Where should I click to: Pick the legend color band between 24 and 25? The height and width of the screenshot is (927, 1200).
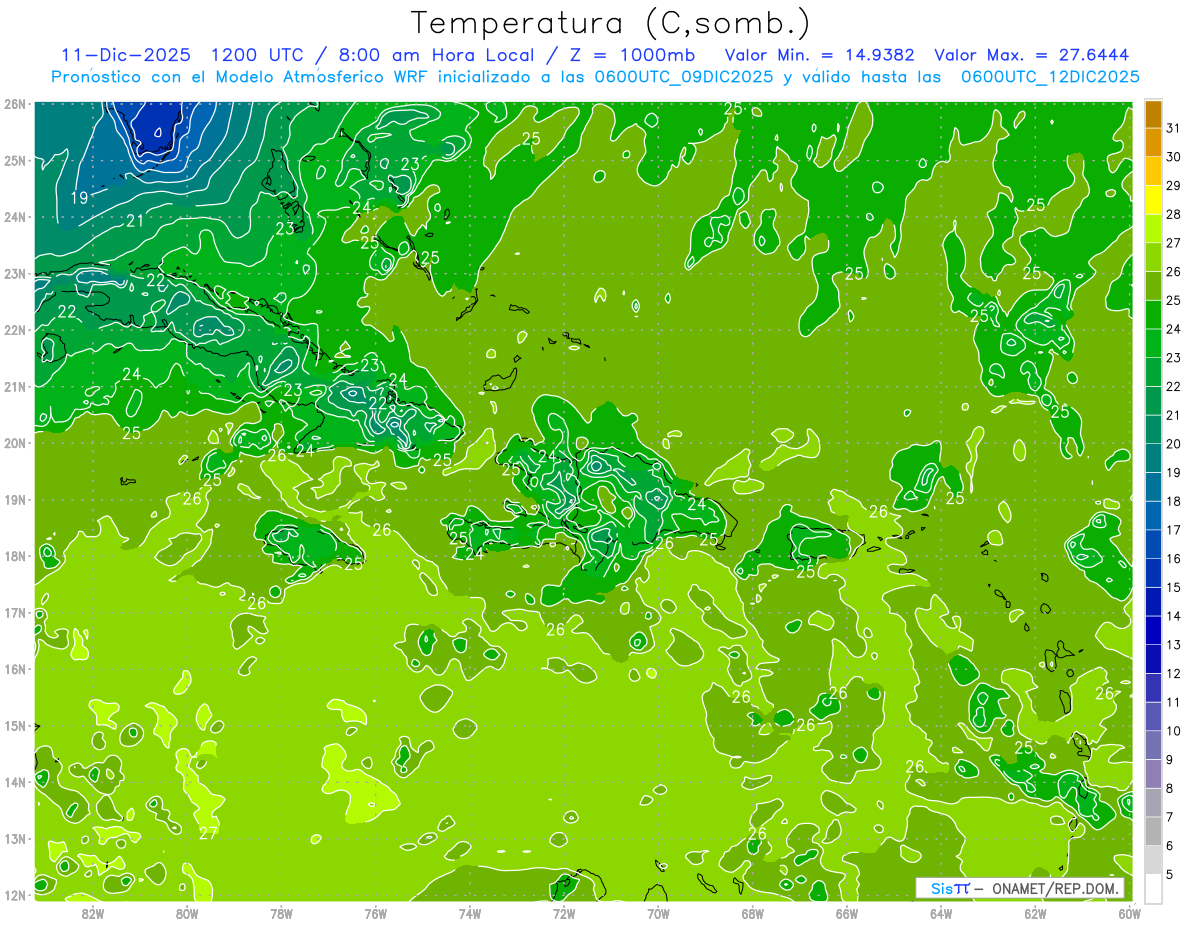pyautogui.click(x=1153, y=315)
